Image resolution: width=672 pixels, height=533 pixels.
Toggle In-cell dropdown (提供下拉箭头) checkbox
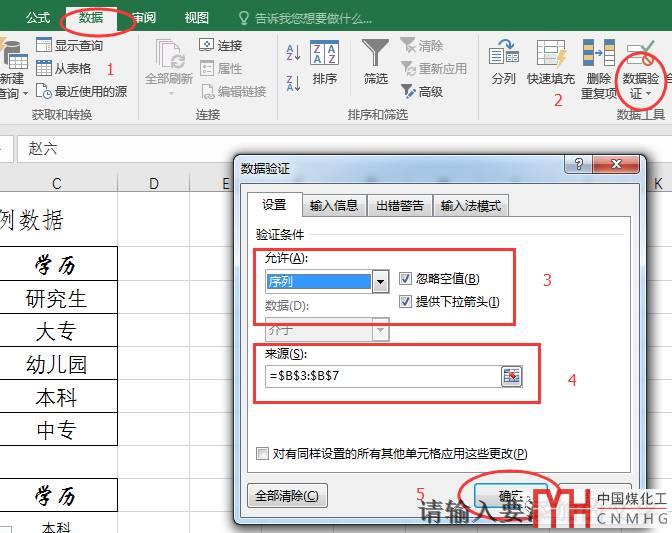tap(405, 302)
